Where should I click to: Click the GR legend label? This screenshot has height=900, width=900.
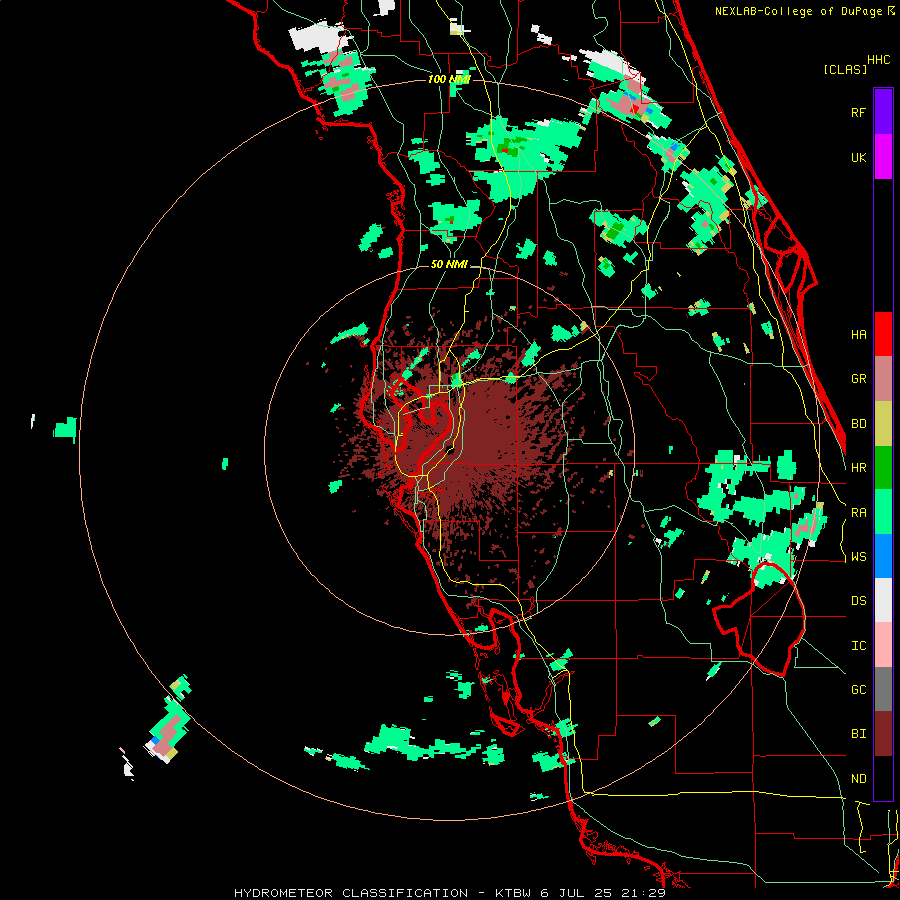coord(858,379)
